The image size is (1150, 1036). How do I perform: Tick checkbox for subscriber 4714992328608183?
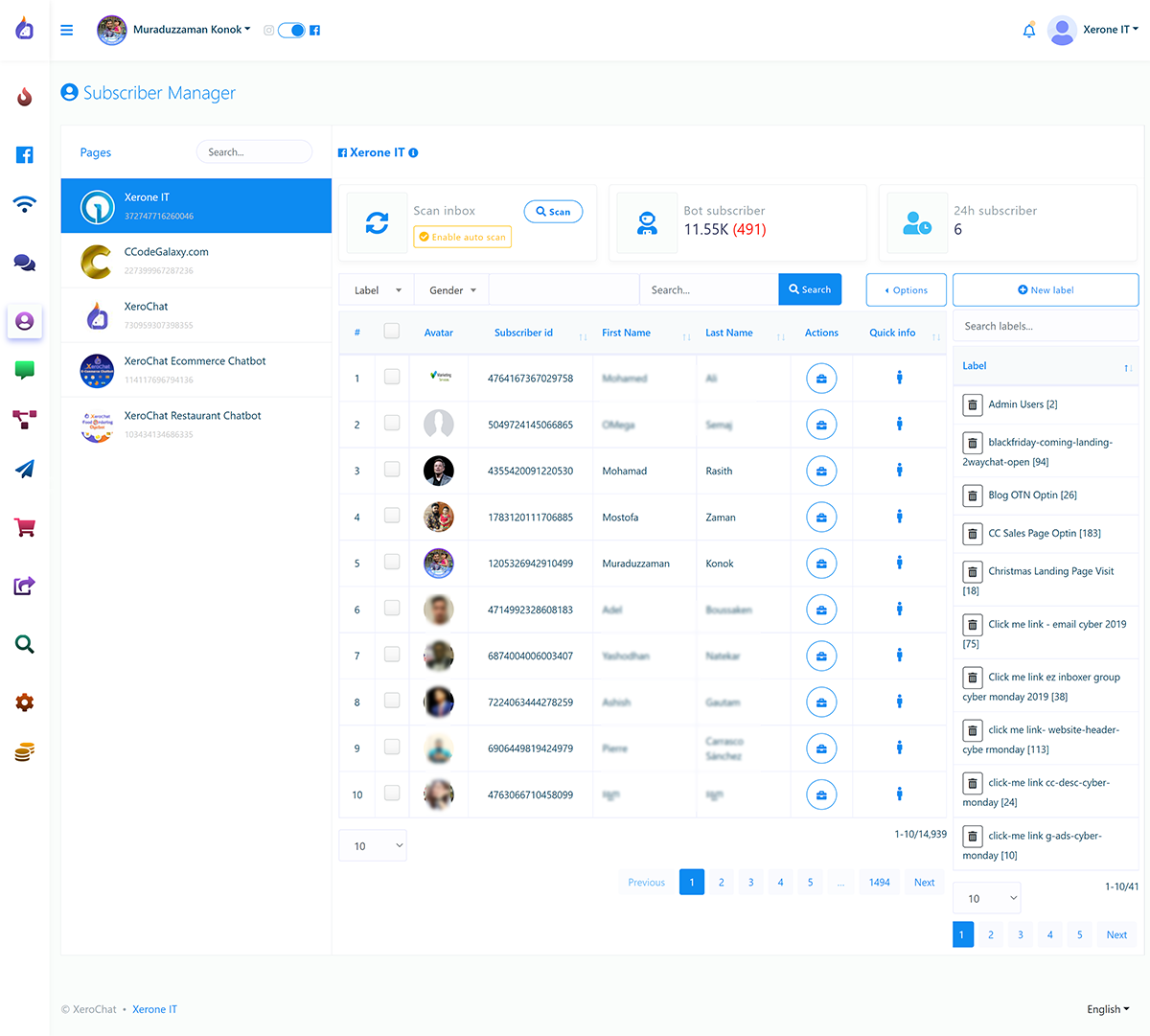[x=391, y=608]
